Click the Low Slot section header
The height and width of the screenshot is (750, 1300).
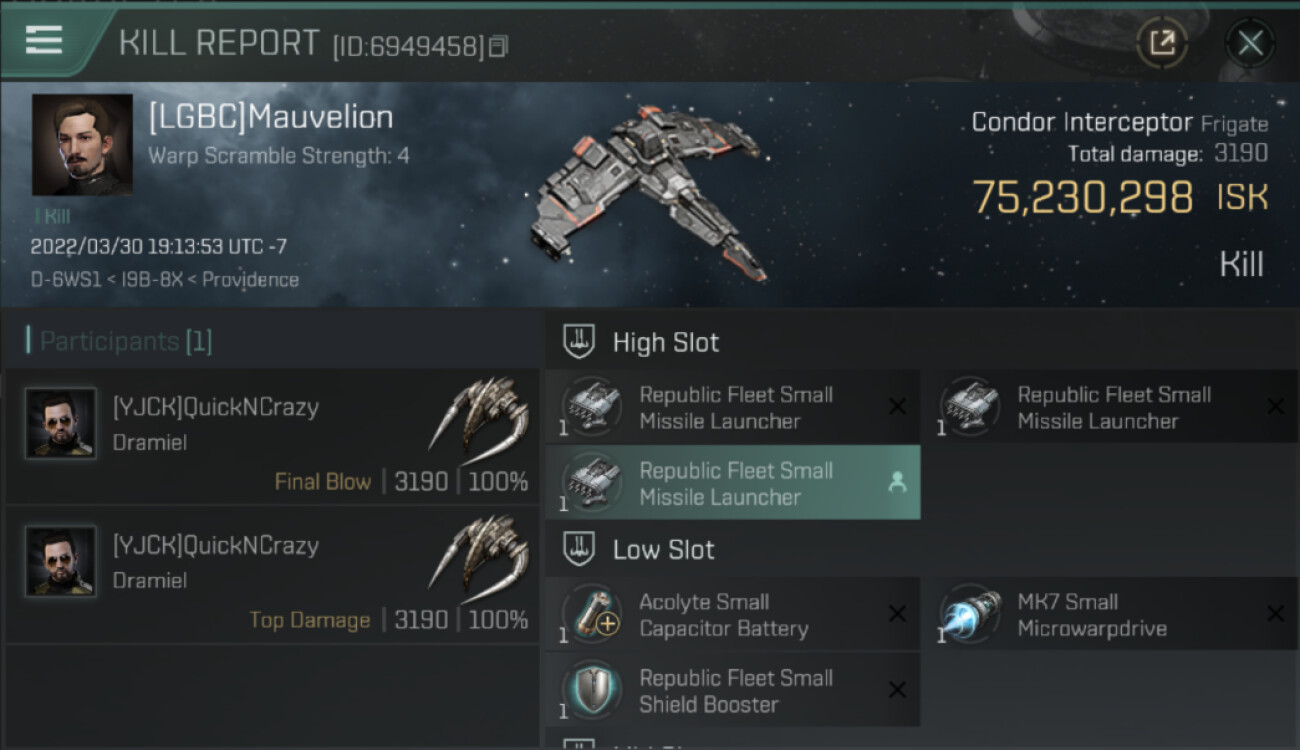(x=663, y=549)
